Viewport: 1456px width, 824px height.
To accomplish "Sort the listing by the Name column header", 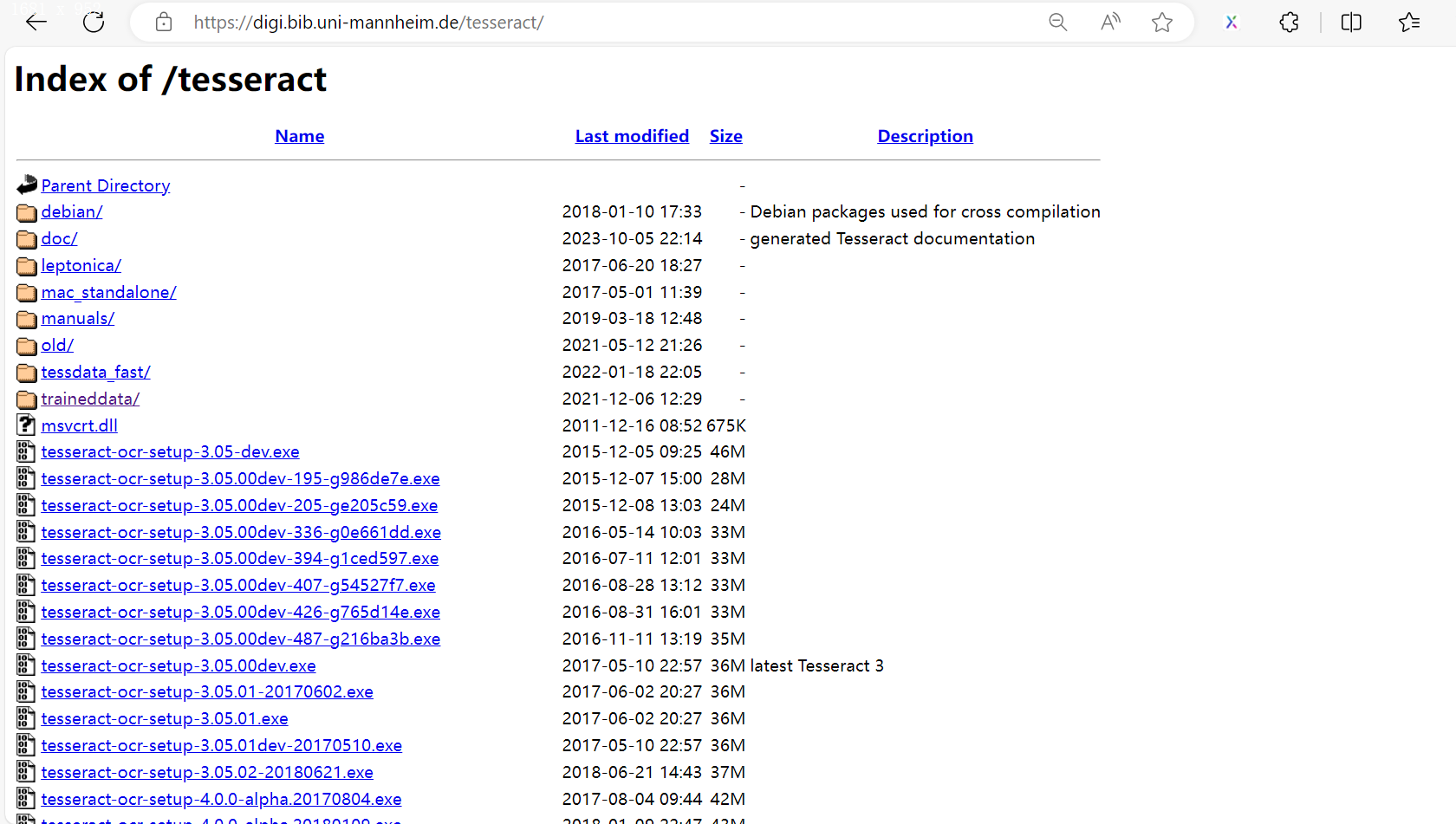I will (x=300, y=136).
